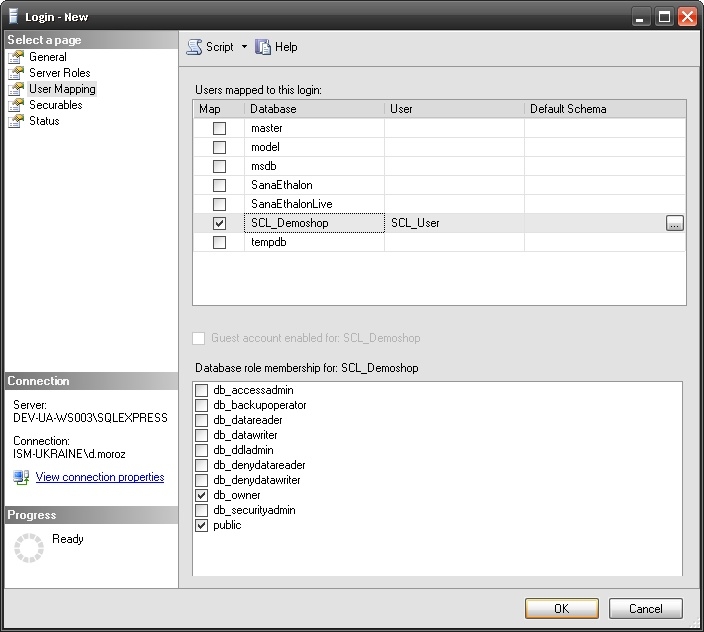The width and height of the screenshot is (704, 632).
Task: Select the User Mapping page
Action: coord(62,89)
